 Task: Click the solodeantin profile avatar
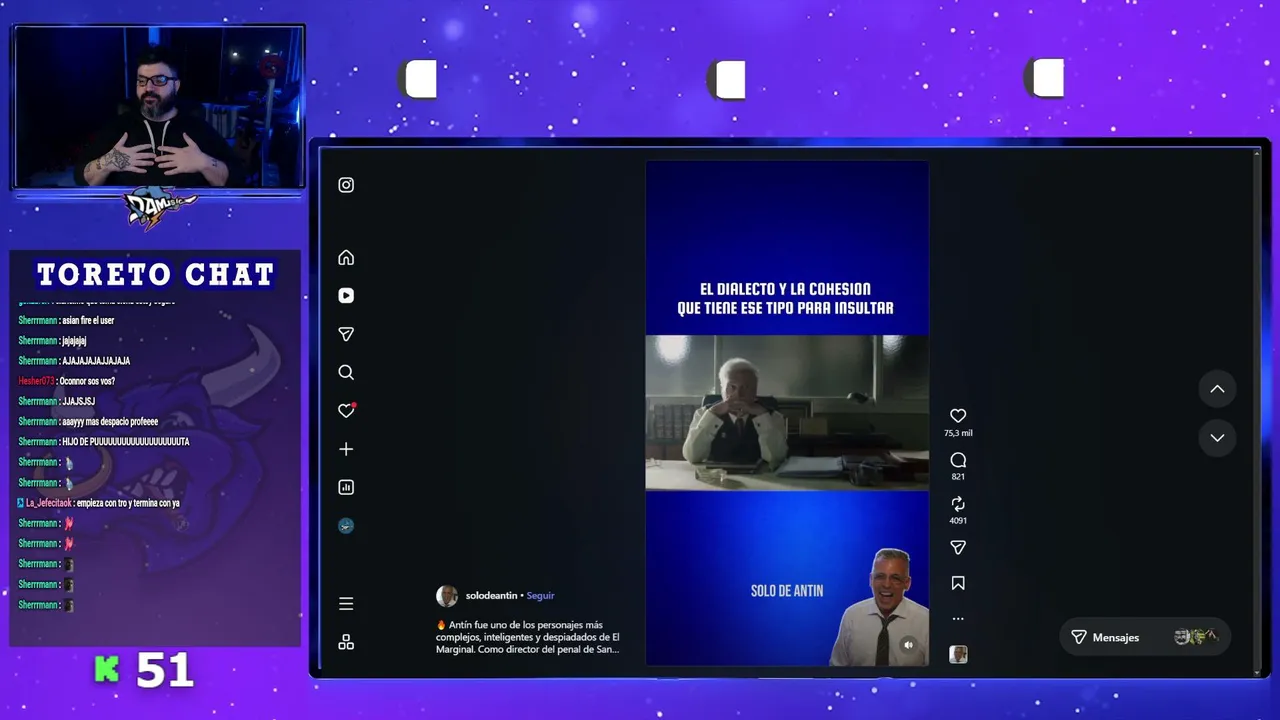pos(447,596)
